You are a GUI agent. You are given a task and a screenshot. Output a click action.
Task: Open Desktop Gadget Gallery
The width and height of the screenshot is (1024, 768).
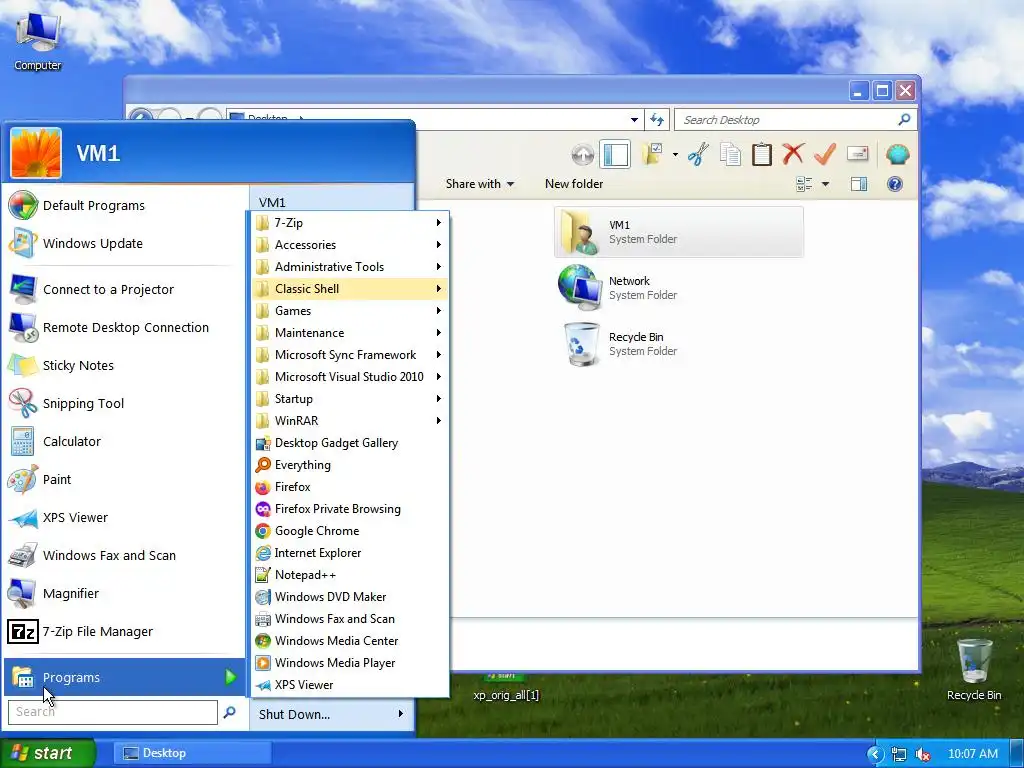point(350,443)
